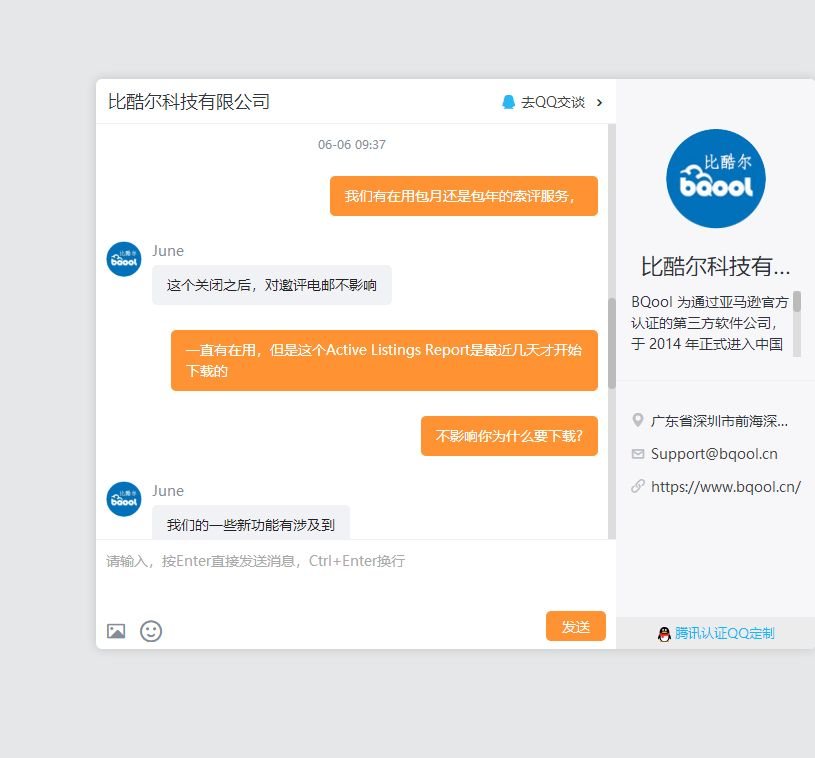Image resolution: width=815 pixels, height=758 pixels.
Task: Click the website link chain icon
Action: point(638,487)
